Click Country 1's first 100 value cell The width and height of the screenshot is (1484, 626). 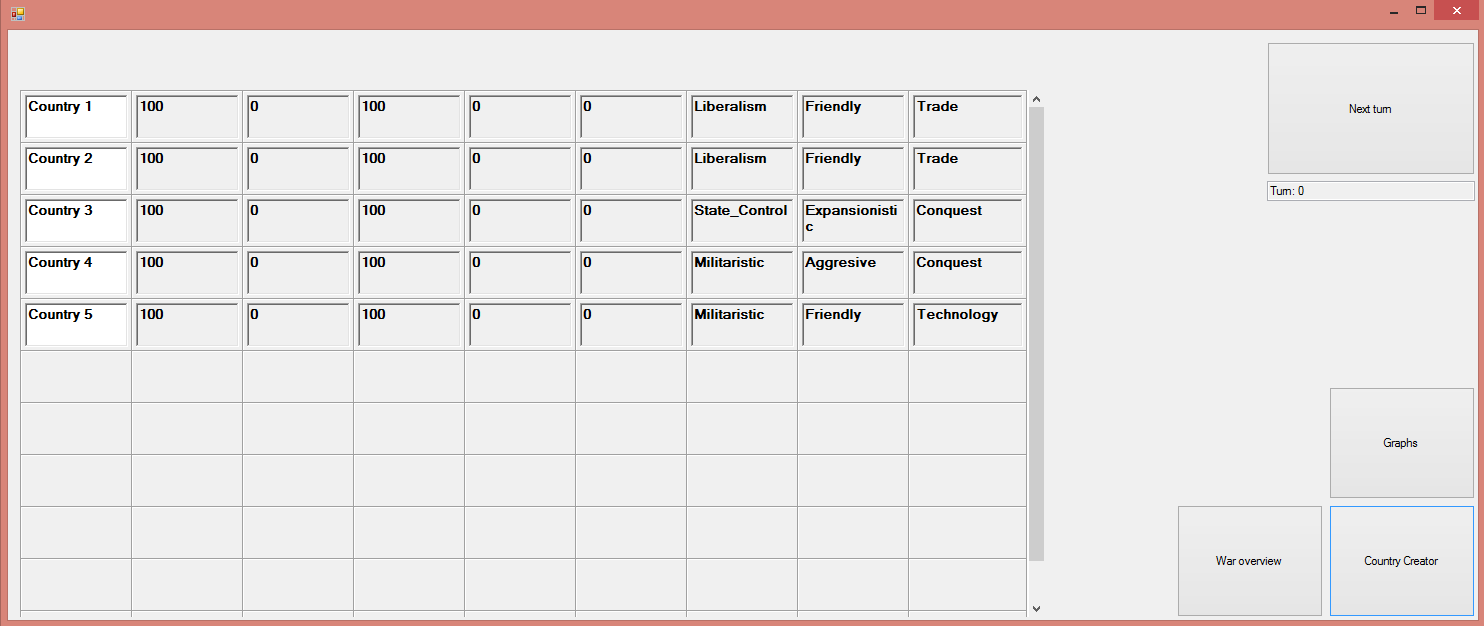tap(187, 116)
